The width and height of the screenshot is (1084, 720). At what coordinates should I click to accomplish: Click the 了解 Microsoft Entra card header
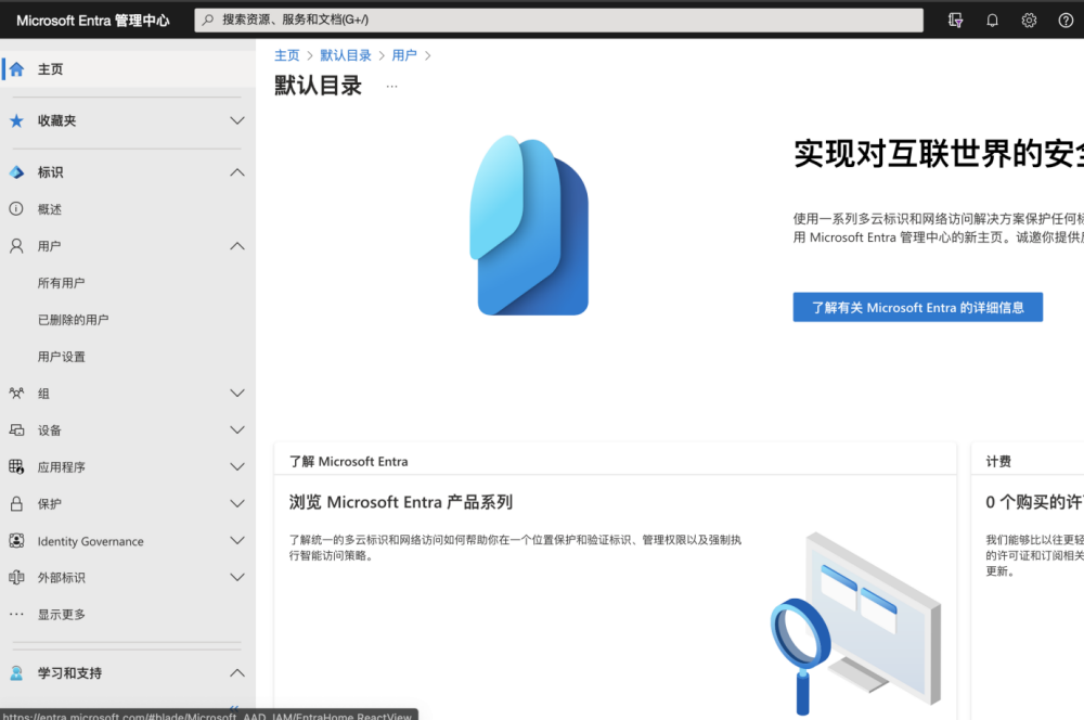[x=348, y=461]
